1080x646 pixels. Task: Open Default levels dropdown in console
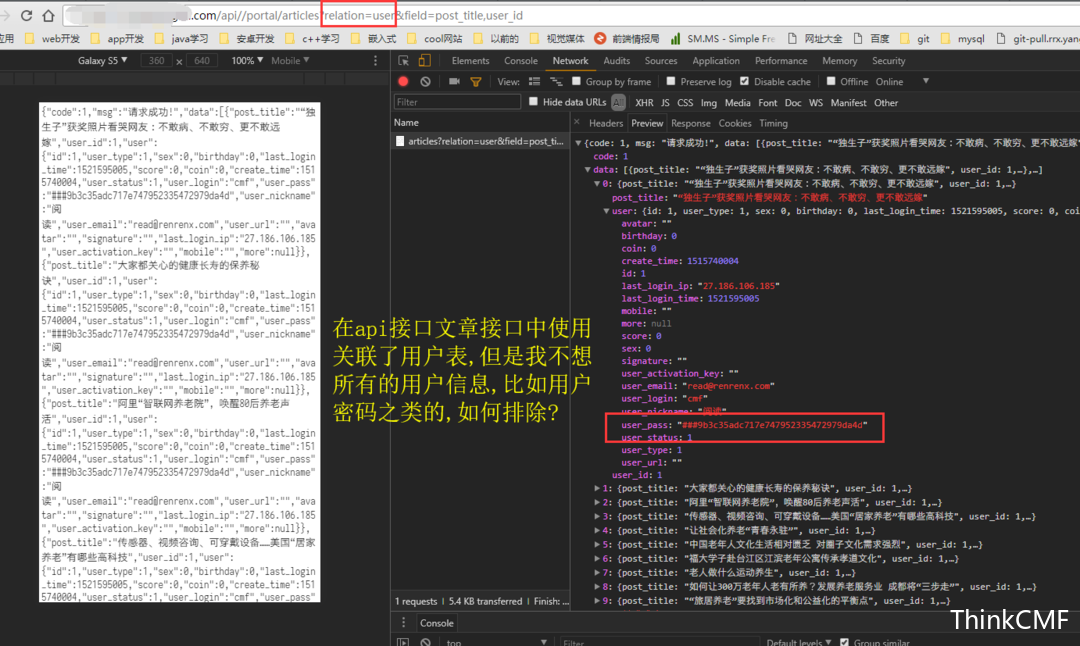[799, 642]
